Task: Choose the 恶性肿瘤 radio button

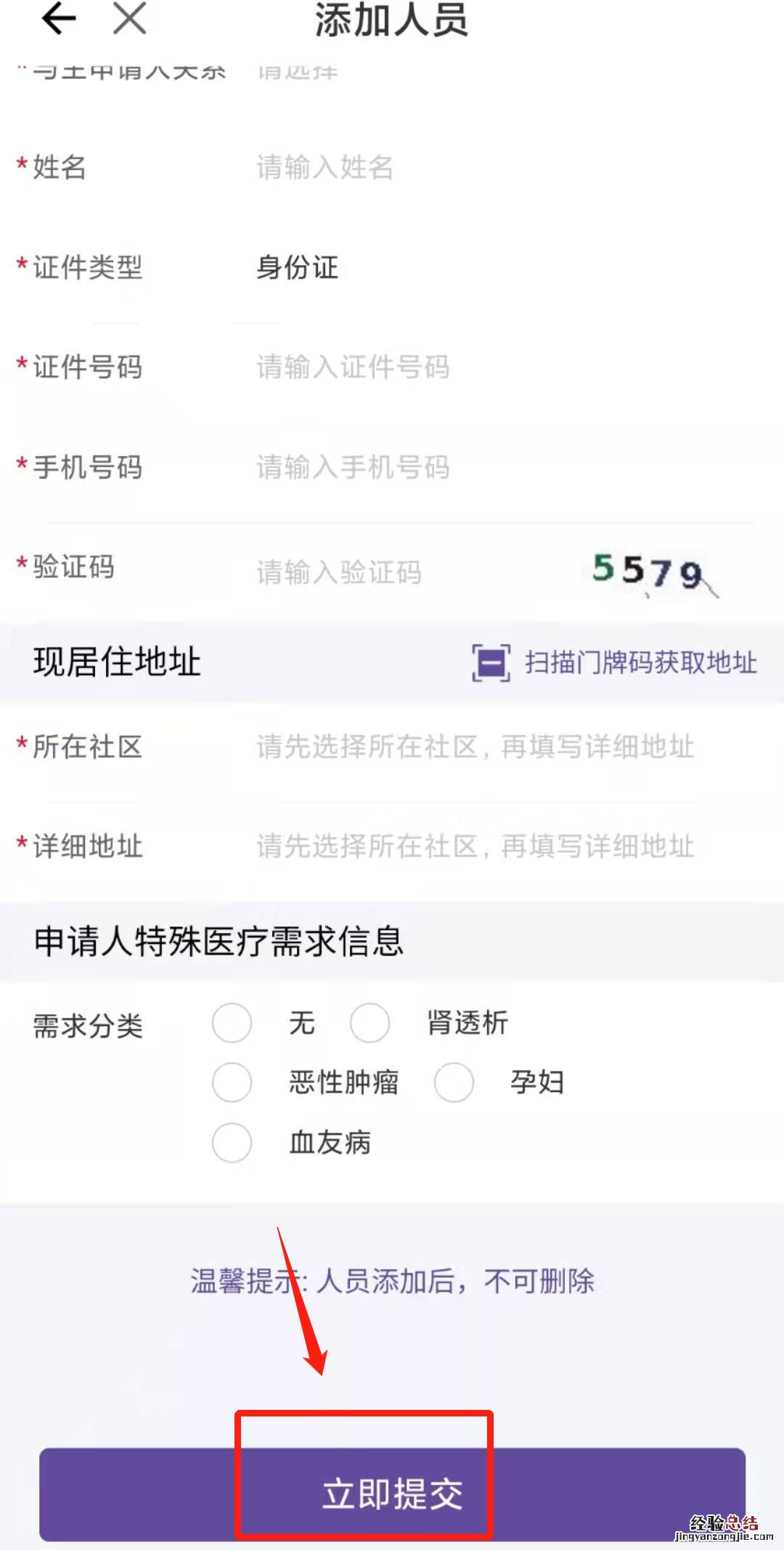Action: click(x=232, y=1082)
